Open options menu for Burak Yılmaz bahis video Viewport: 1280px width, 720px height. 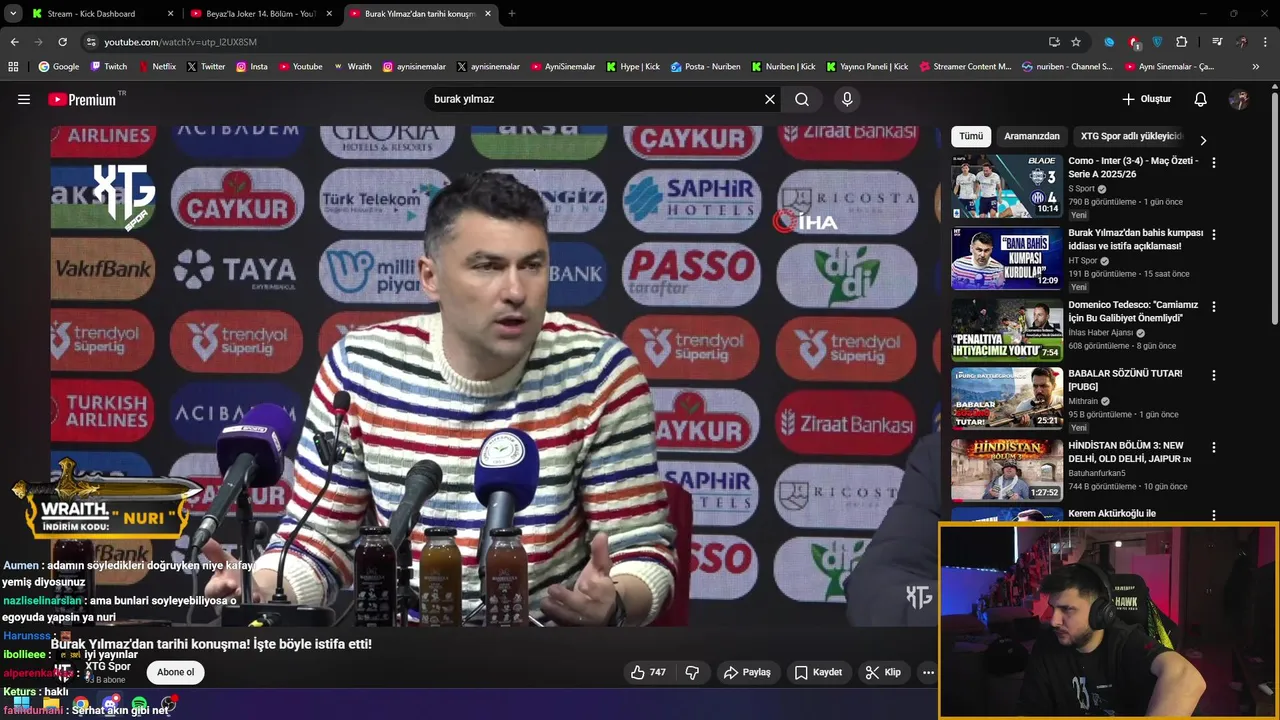(x=1214, y=234)
